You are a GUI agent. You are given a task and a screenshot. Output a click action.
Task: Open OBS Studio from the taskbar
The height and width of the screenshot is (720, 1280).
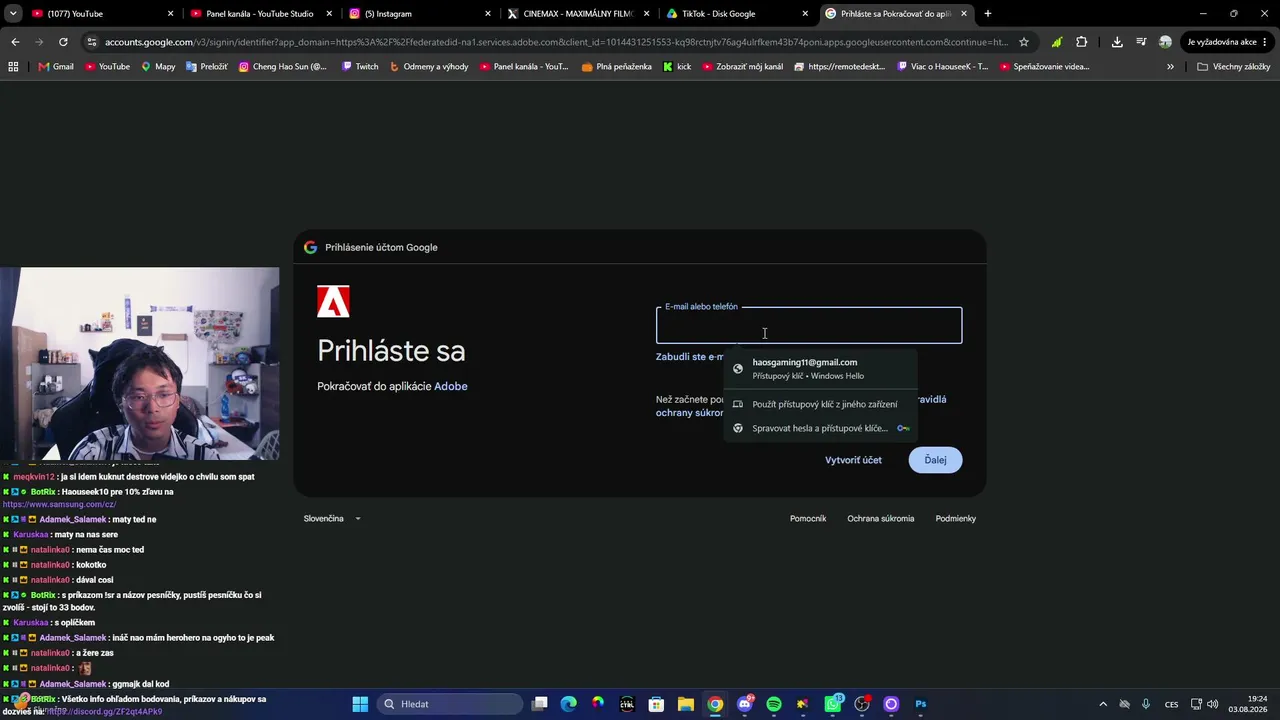[862, 704]
